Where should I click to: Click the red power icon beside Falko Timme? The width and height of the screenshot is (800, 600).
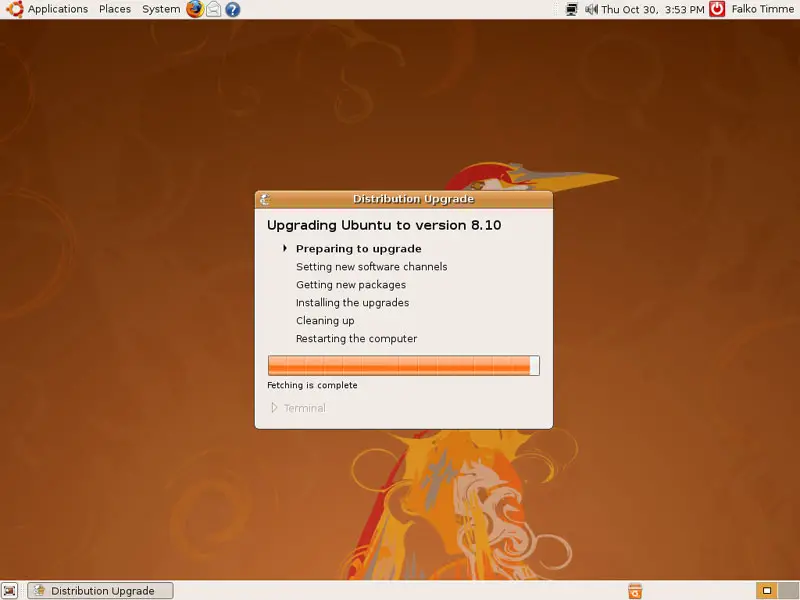point(717,9)
